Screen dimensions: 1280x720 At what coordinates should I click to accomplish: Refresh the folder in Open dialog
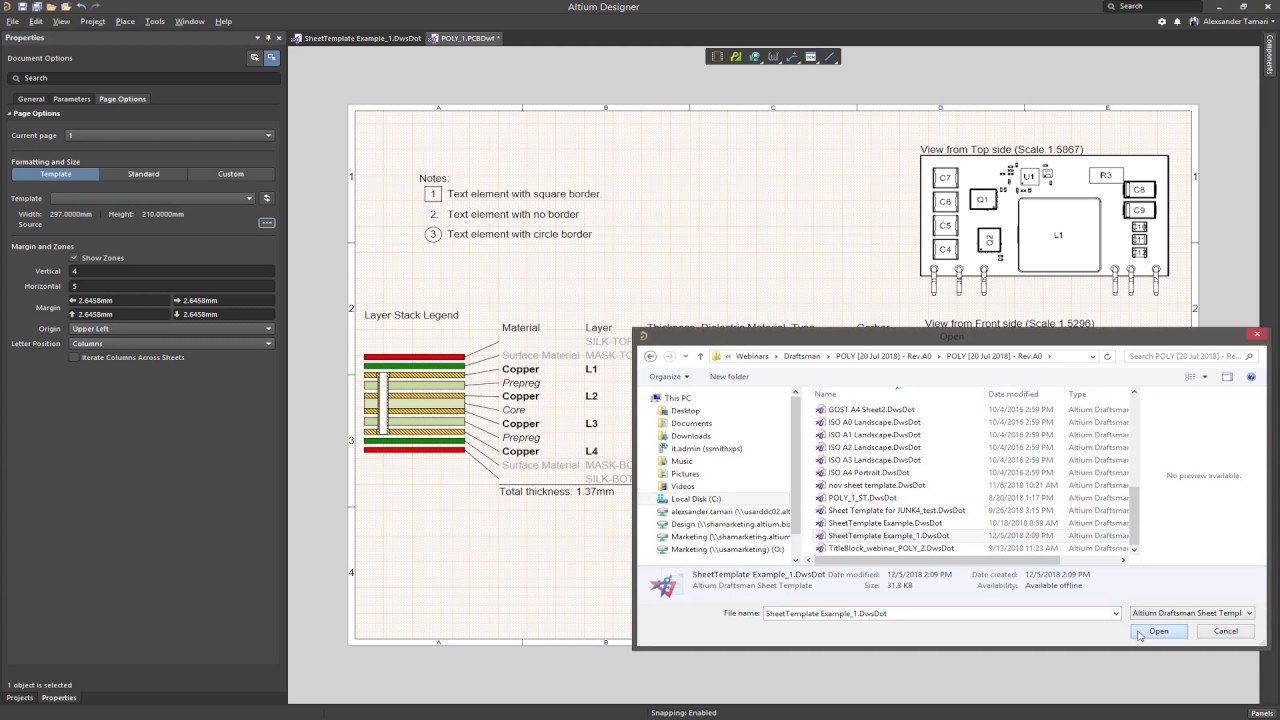click(1107, 356)
